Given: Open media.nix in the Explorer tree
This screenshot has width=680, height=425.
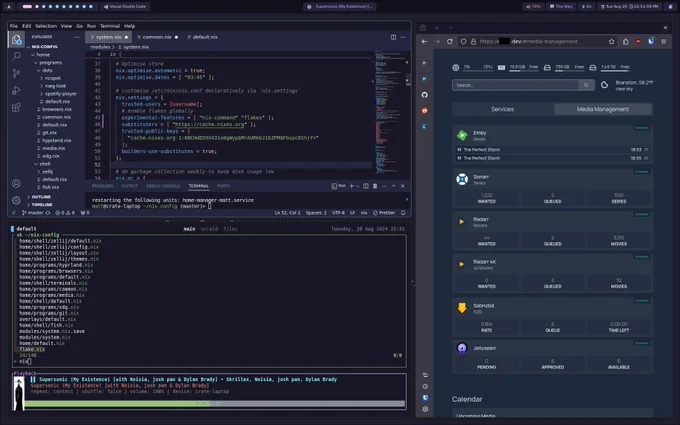Looking at the screenshot, I should pos(53,148).
